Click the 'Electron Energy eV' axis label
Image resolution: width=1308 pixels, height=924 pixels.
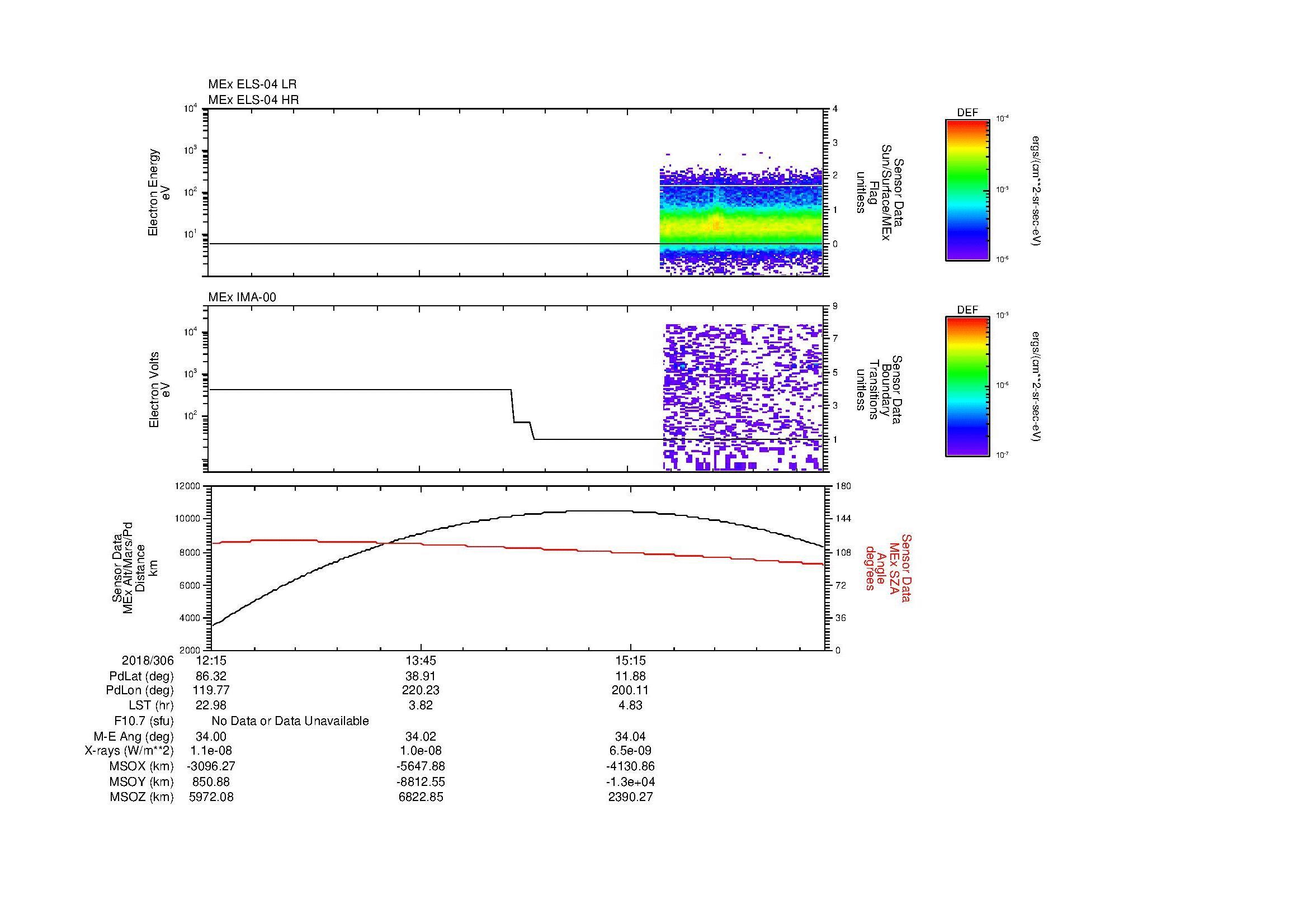[x=159, y=192]
